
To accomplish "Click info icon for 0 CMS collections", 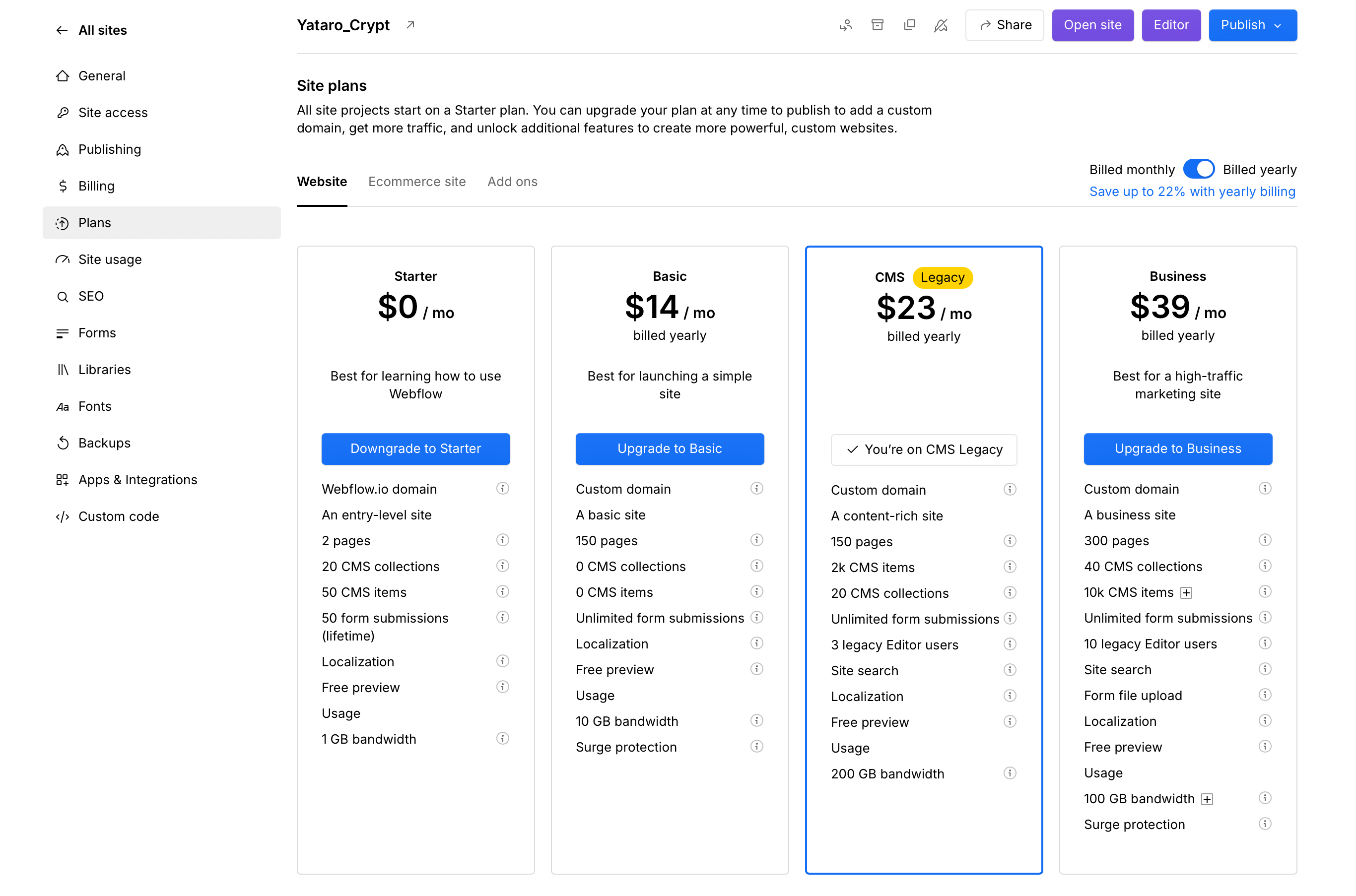I will (756, 566).
